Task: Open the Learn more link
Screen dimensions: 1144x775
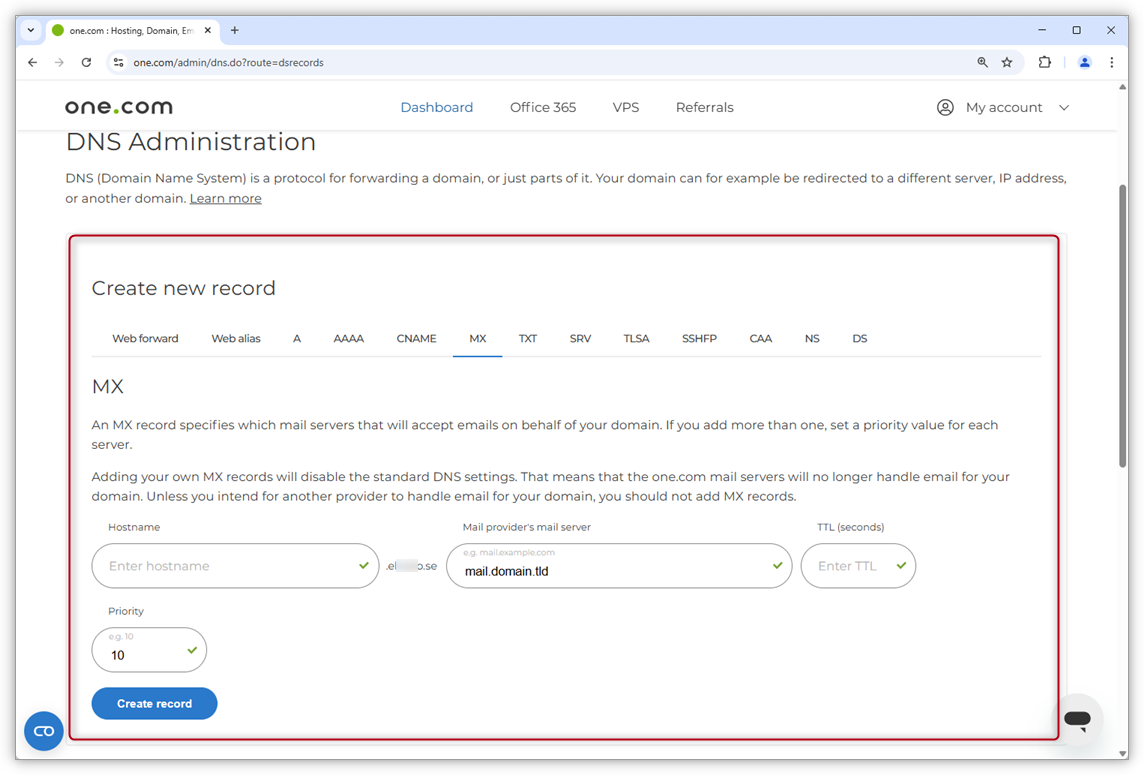Action: (x=225, y=198)
